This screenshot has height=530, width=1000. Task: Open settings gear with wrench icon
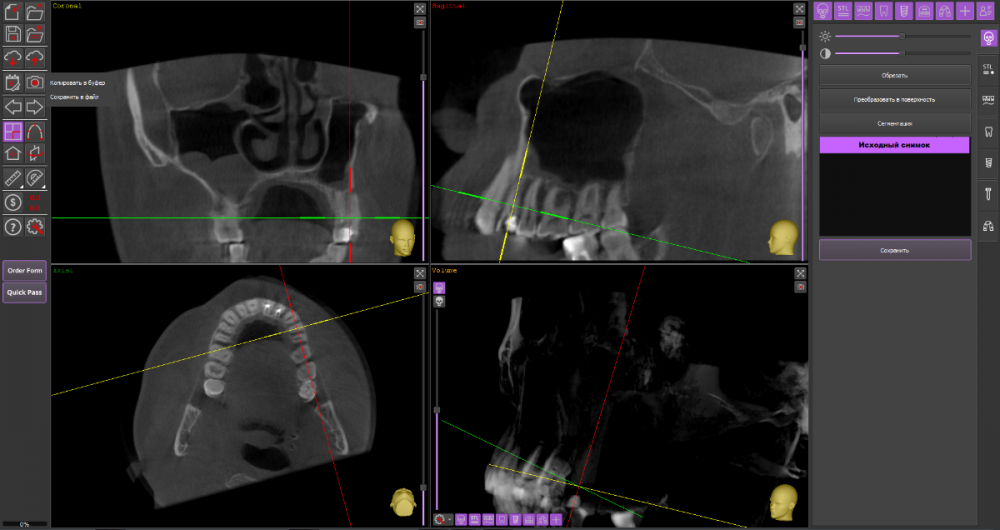(x=35, y=227)
